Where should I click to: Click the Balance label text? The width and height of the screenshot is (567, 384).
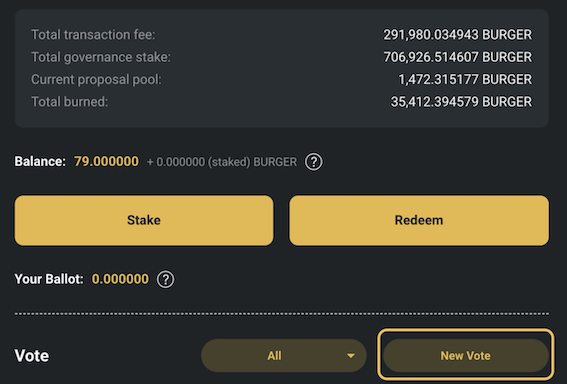coord(40,161)
